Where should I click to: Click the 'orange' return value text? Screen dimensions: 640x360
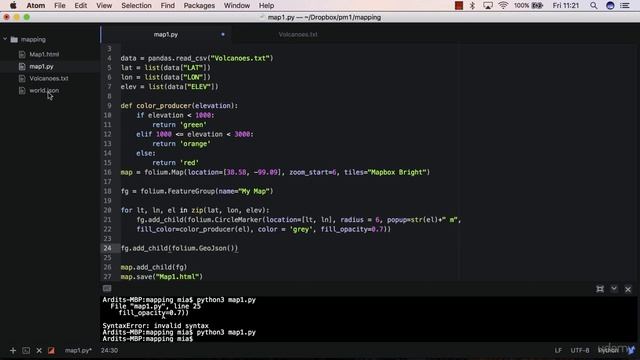(195, 144)
